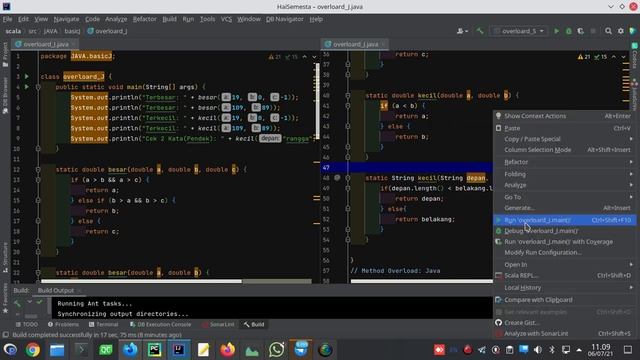
Task: Open the Refactor menu in menu bar
Action: pos(144,19)
